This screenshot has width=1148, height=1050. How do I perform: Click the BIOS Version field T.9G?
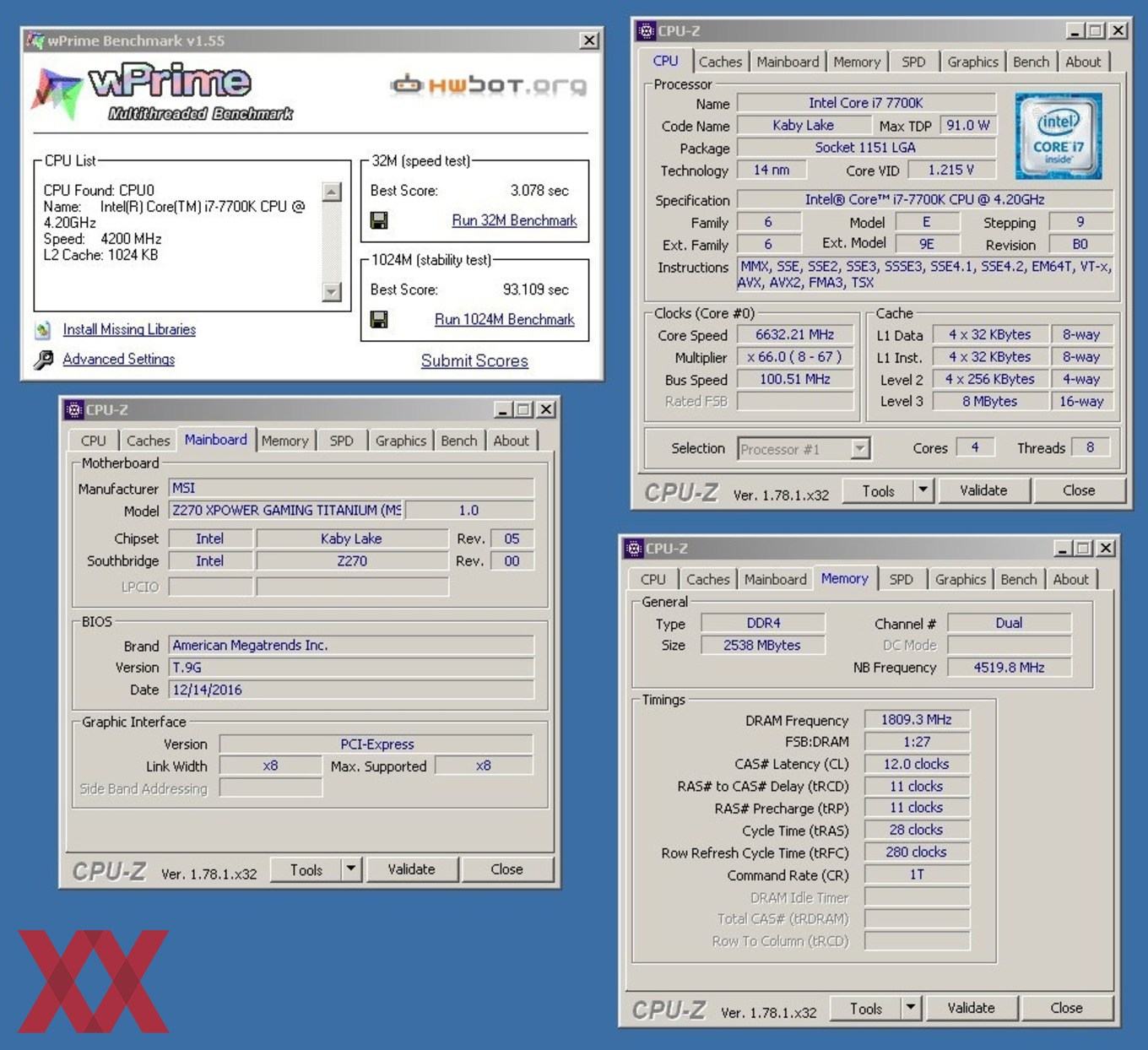click(x=351, y=668)
